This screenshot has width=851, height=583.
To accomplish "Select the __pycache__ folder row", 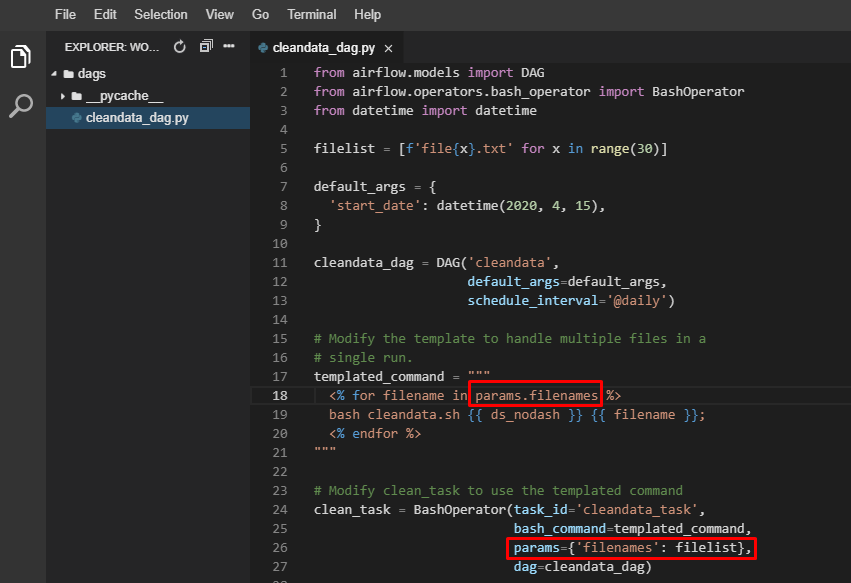I will (x=148, y=96).
